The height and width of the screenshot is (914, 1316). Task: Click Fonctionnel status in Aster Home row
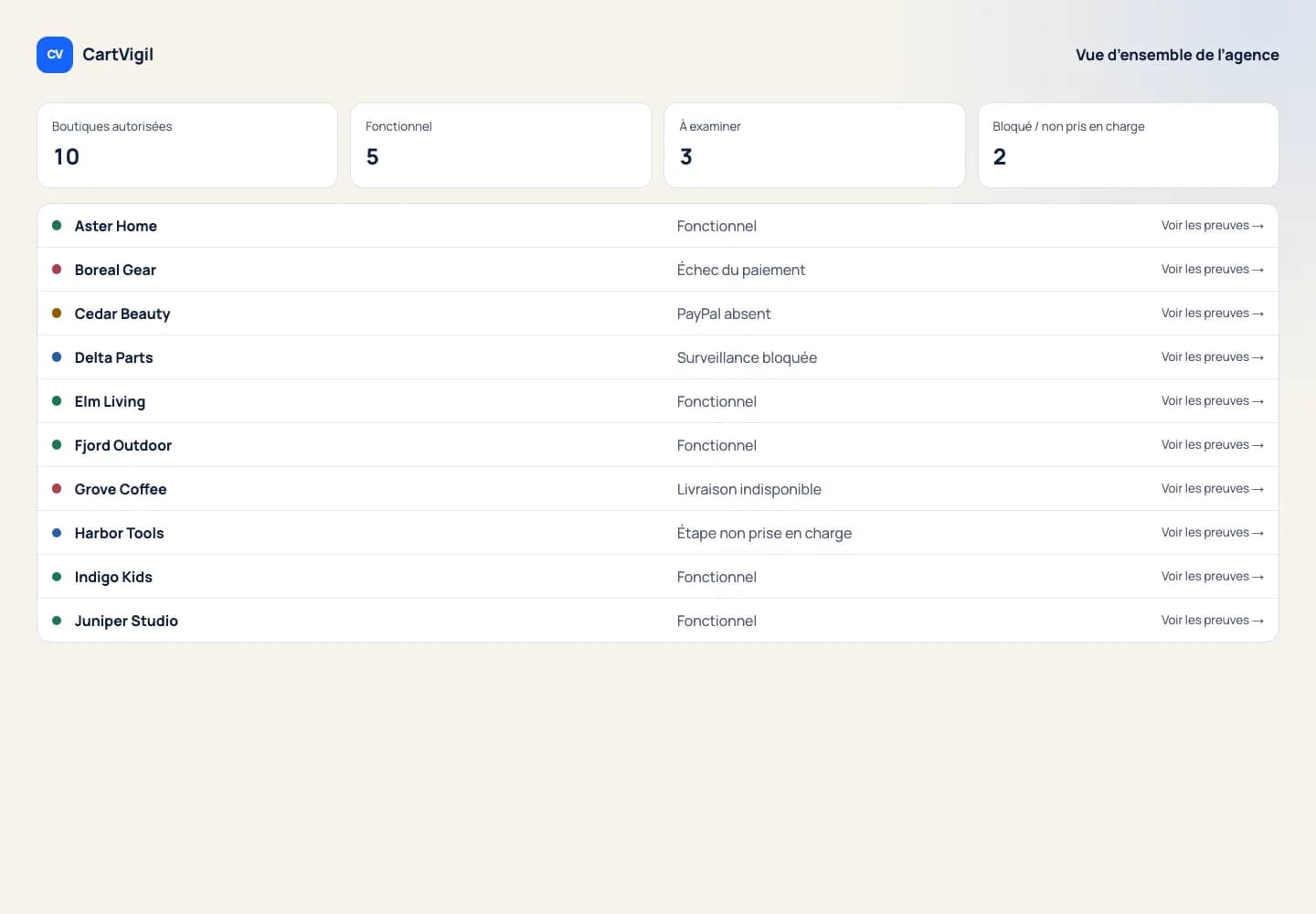click(716, 226)
